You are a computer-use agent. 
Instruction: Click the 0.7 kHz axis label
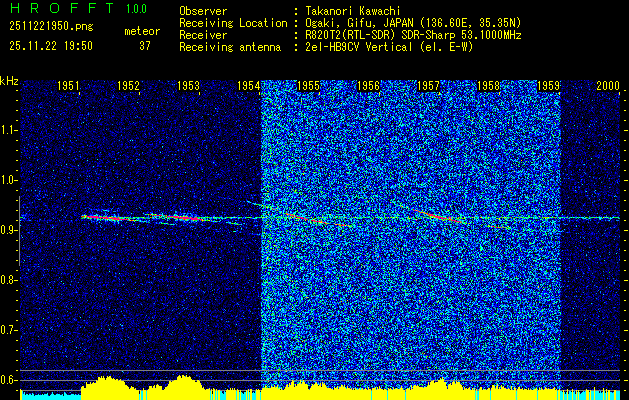tap(8, 330)
